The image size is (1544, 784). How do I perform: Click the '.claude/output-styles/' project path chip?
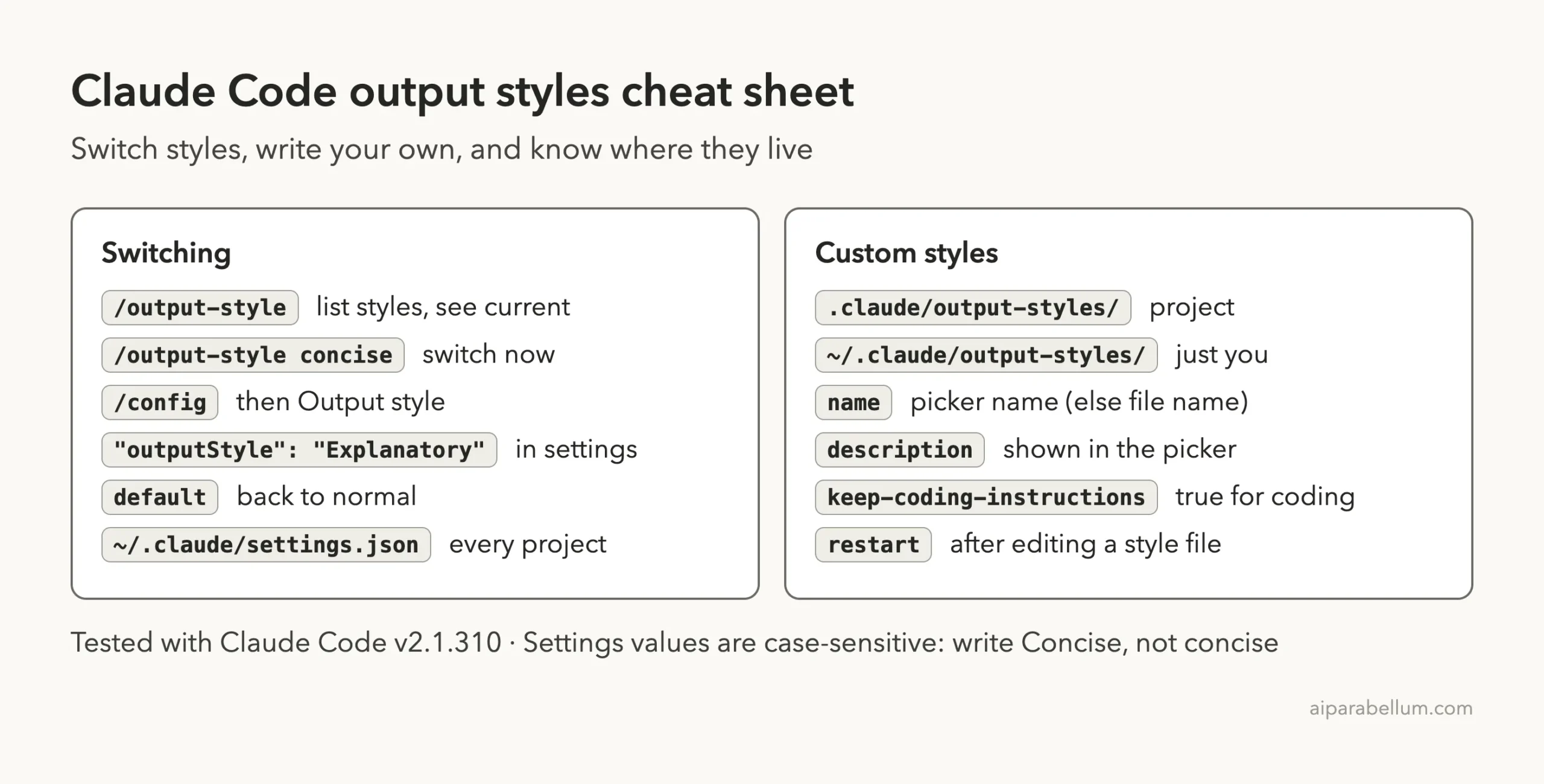pos(973,308)
